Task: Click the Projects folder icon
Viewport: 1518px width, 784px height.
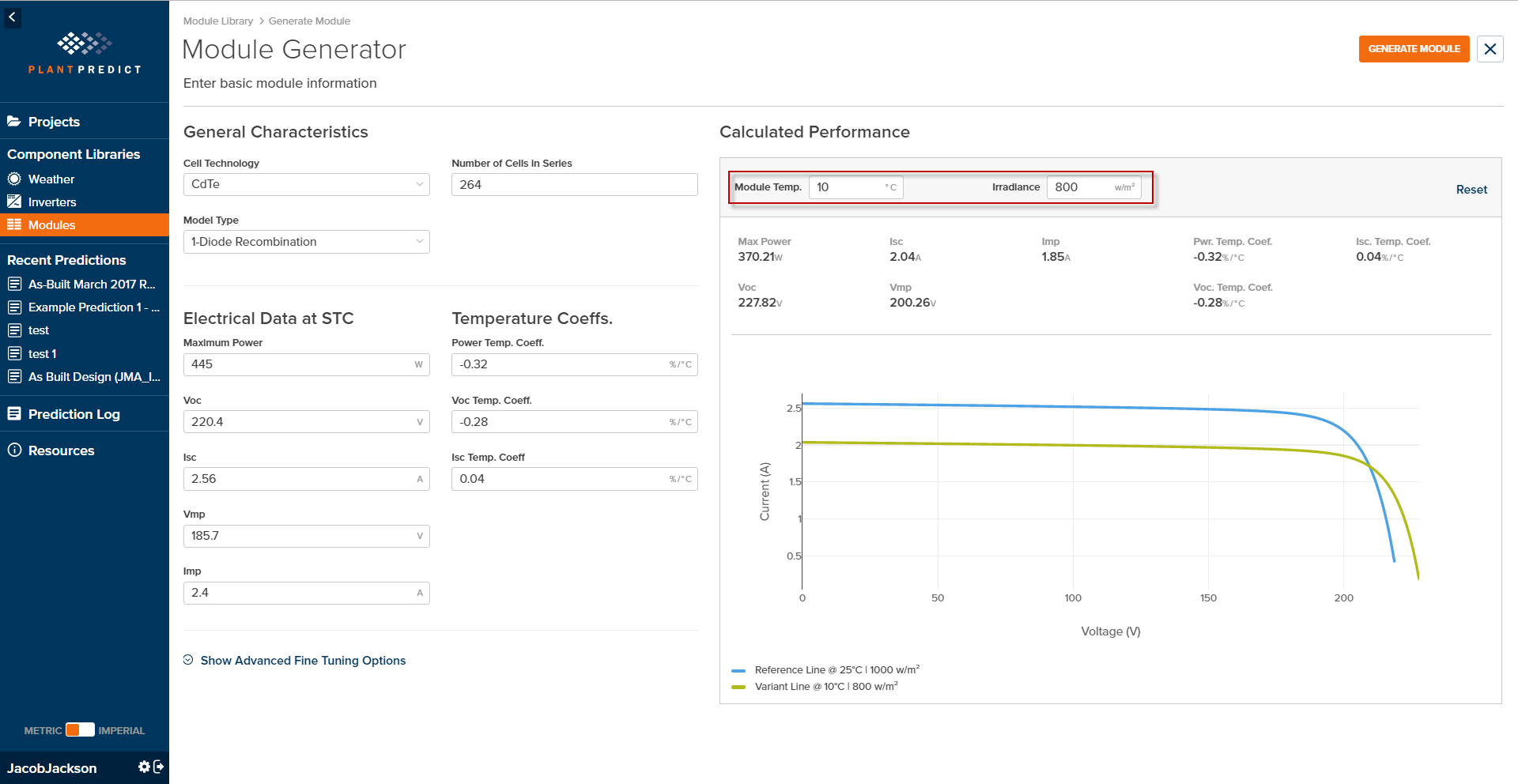Action: click(x=14, y=121)
